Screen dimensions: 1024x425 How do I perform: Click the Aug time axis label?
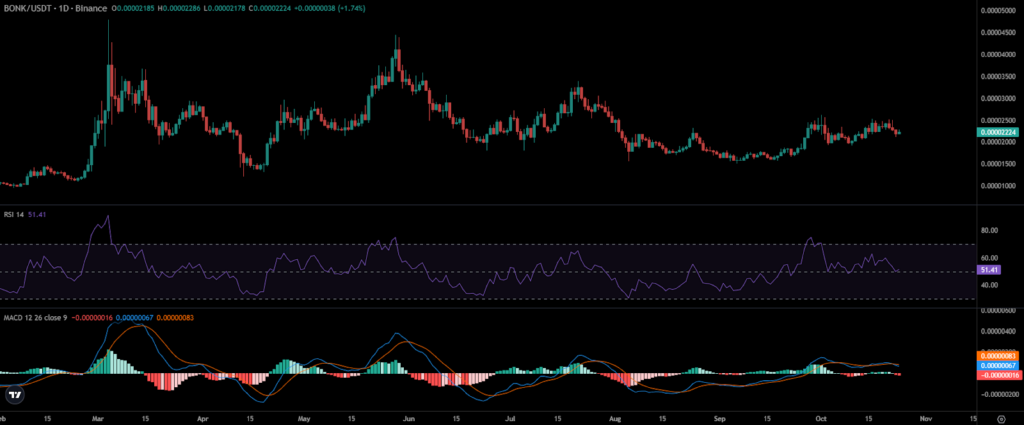(x=615, y=418)
